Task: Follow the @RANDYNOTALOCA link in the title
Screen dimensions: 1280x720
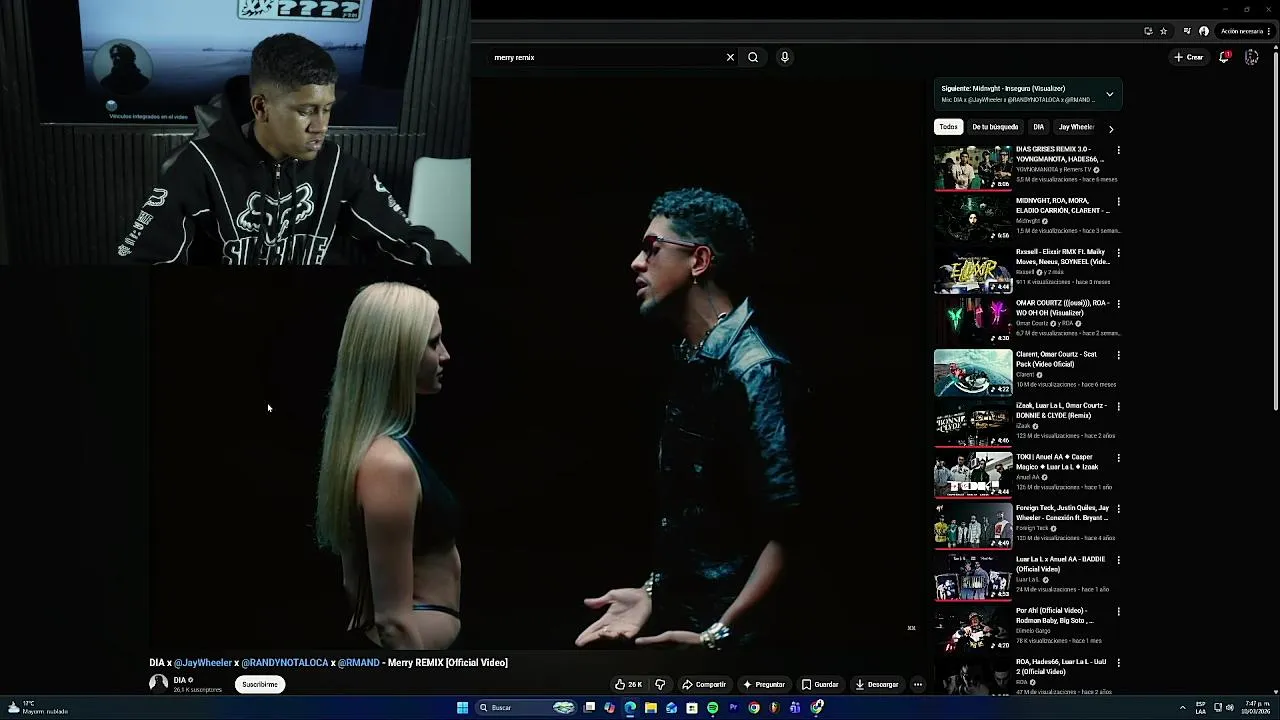Action: (x=285, y=662)
